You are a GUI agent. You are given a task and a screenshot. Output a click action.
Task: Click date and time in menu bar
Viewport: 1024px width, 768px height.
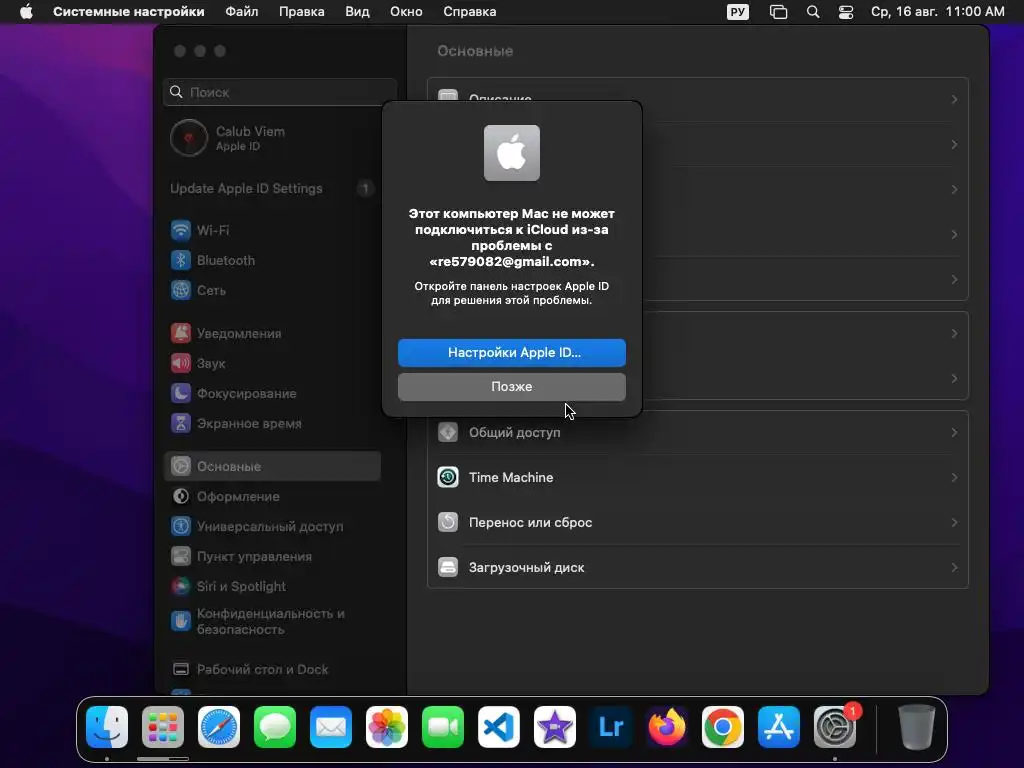tap(938, 12)
